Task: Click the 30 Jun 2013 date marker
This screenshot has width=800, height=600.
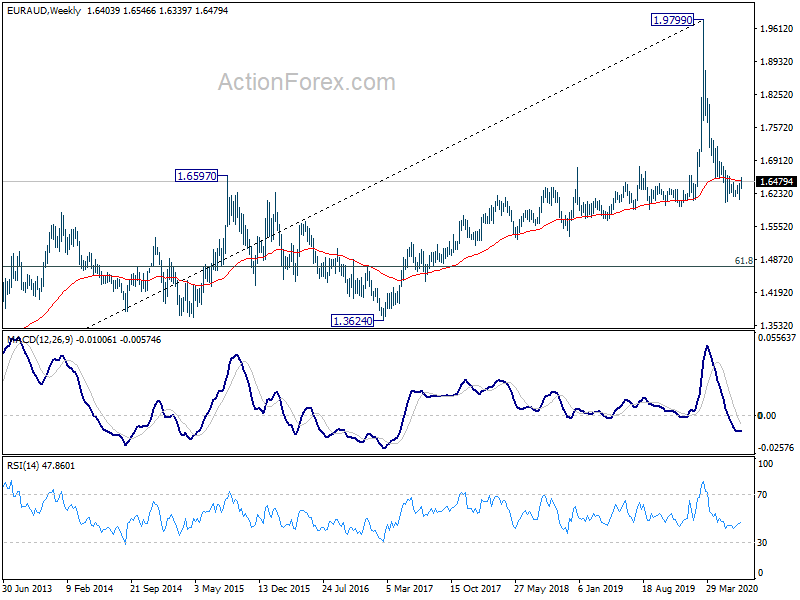Action: pyautogui.click(x=28, y=588)
